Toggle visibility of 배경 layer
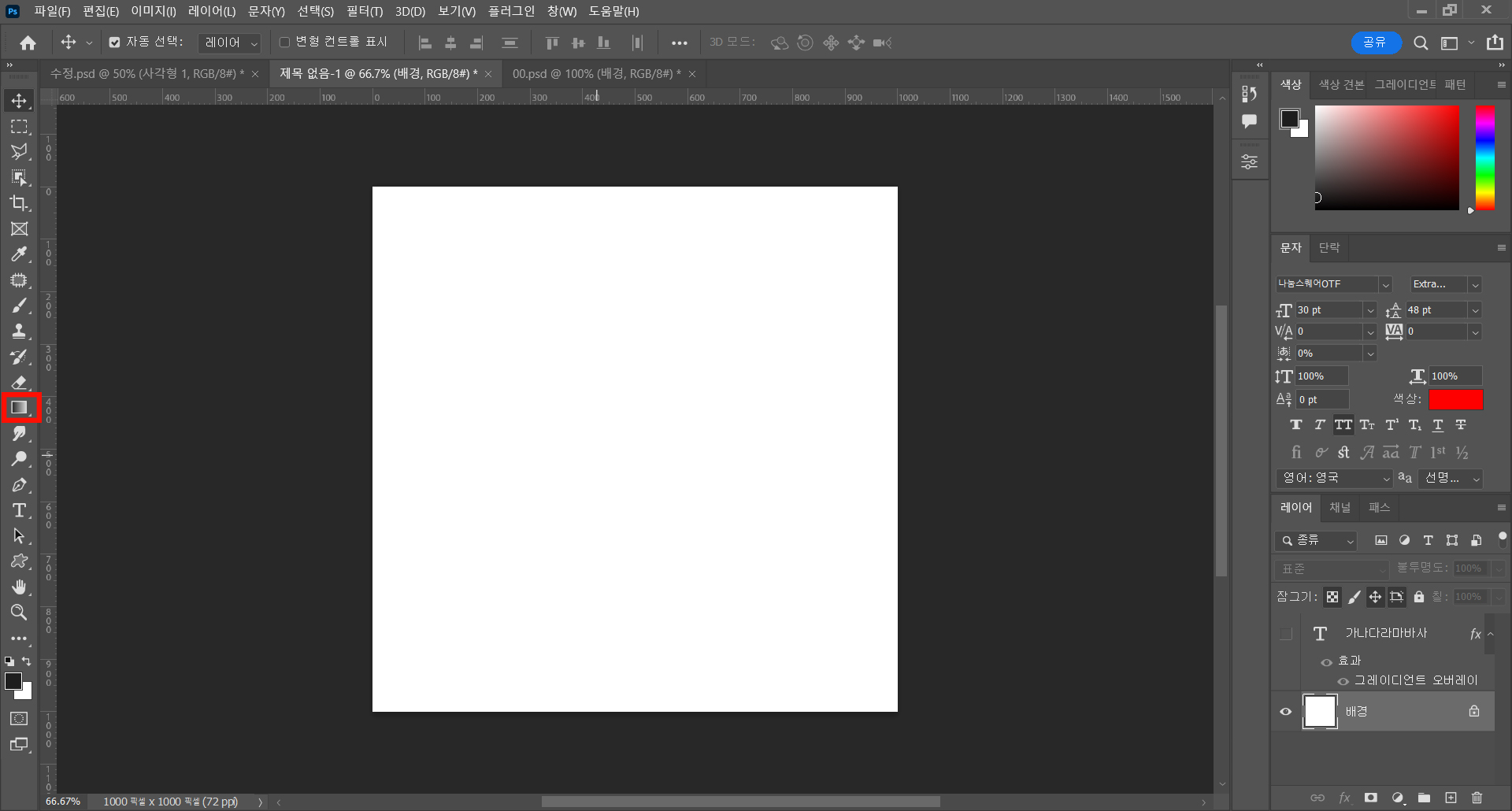1512x811 pixels. [x=1286, y=712]
